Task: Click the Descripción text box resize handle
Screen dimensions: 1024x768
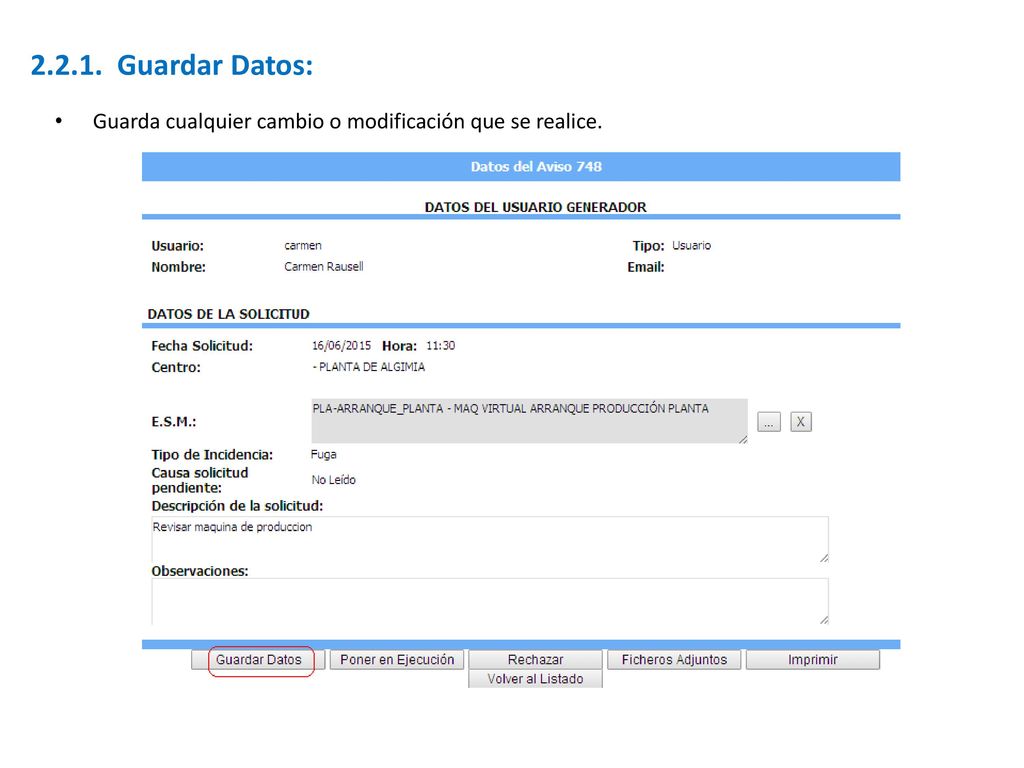Action: (824, 558)
